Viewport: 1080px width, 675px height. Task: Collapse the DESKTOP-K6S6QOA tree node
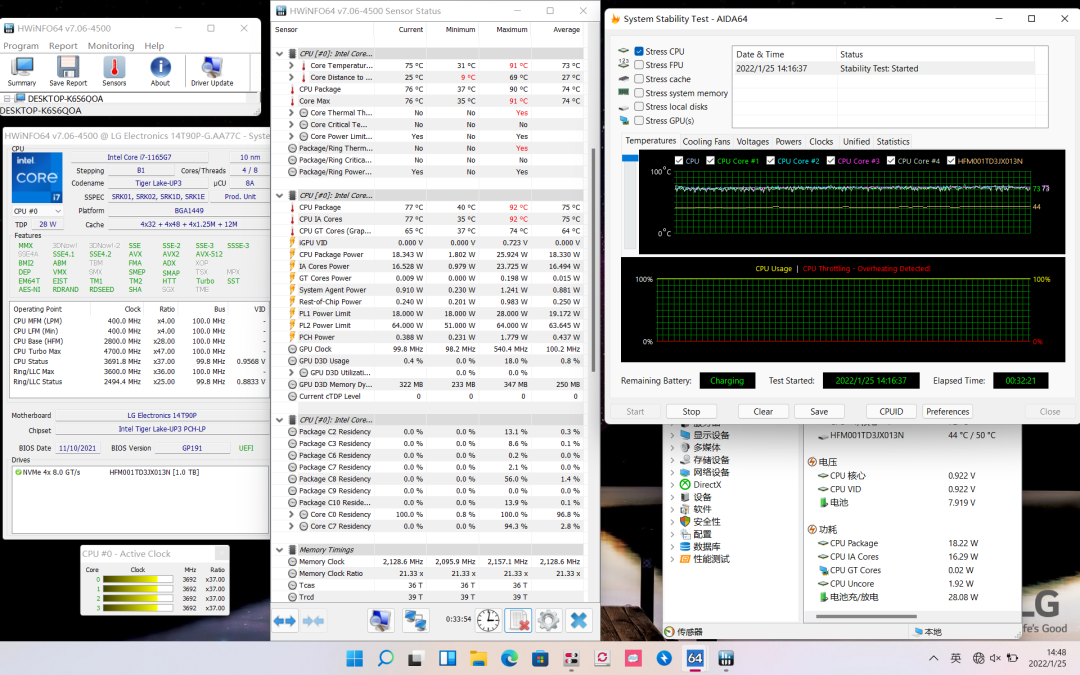pos(7,99)
